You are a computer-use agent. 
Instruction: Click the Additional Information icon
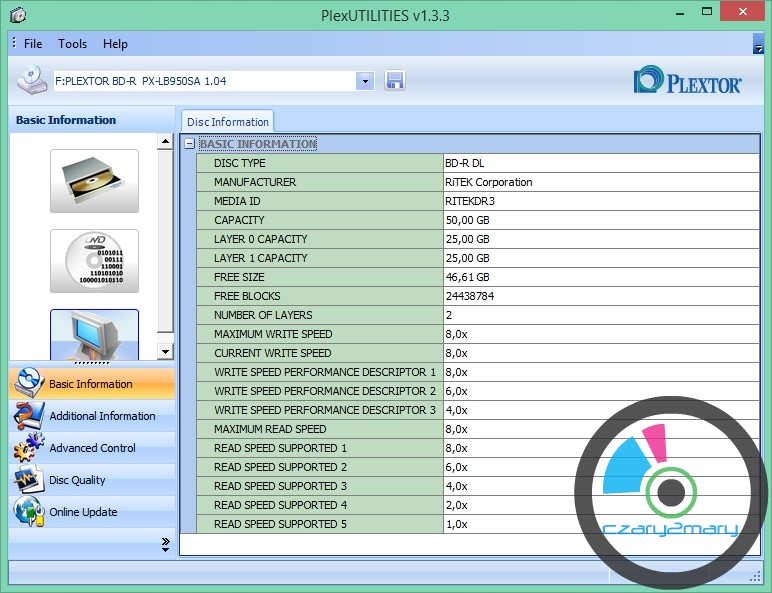(28, 416)
